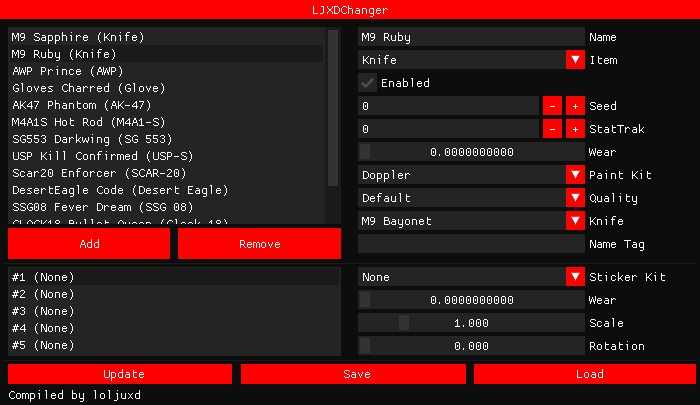Image resolution: width=700 pixels, height=405 pixels.
Task: Select M9 Sapphire (Knife) entry
Action: (x=166, y=37)
